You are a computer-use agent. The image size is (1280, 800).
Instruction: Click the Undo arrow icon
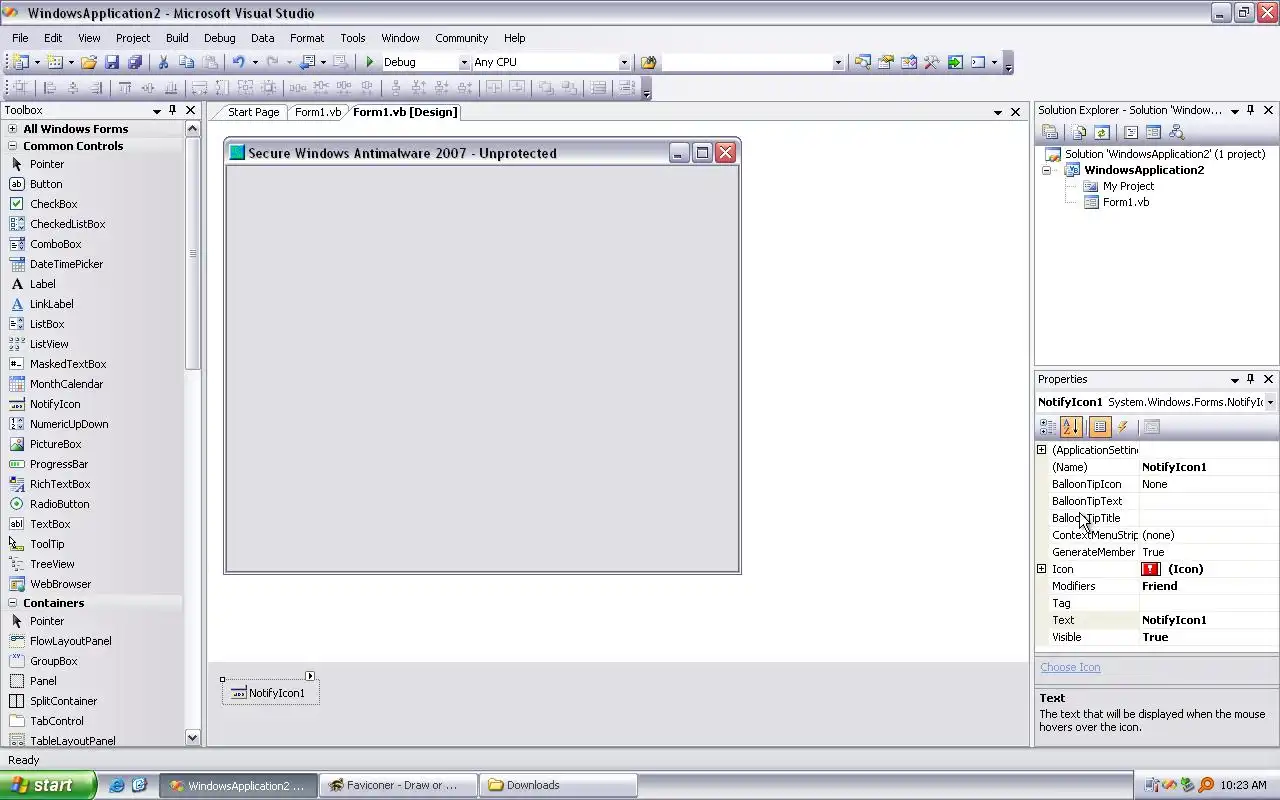(x=238, y=62)
